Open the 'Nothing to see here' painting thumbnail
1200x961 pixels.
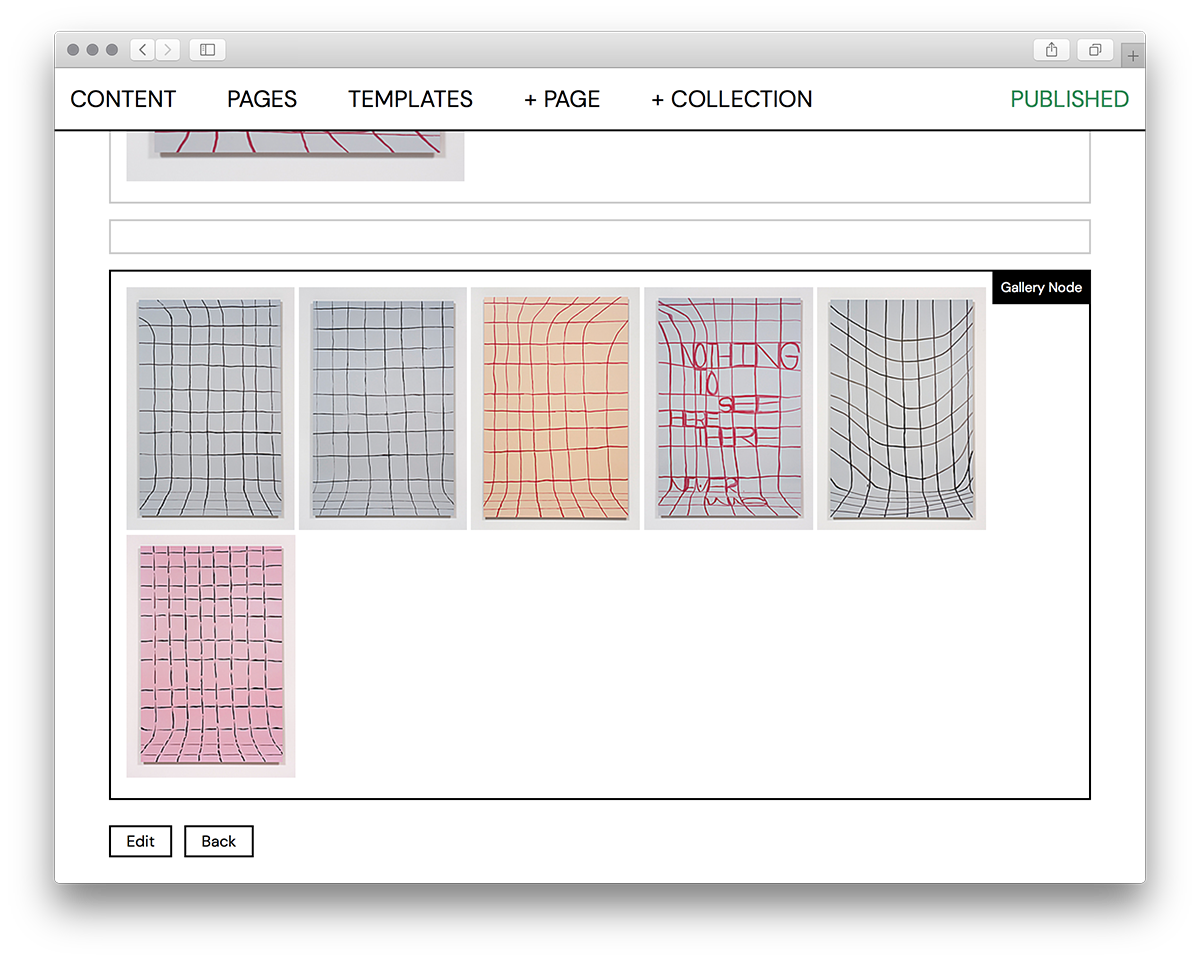728,408
